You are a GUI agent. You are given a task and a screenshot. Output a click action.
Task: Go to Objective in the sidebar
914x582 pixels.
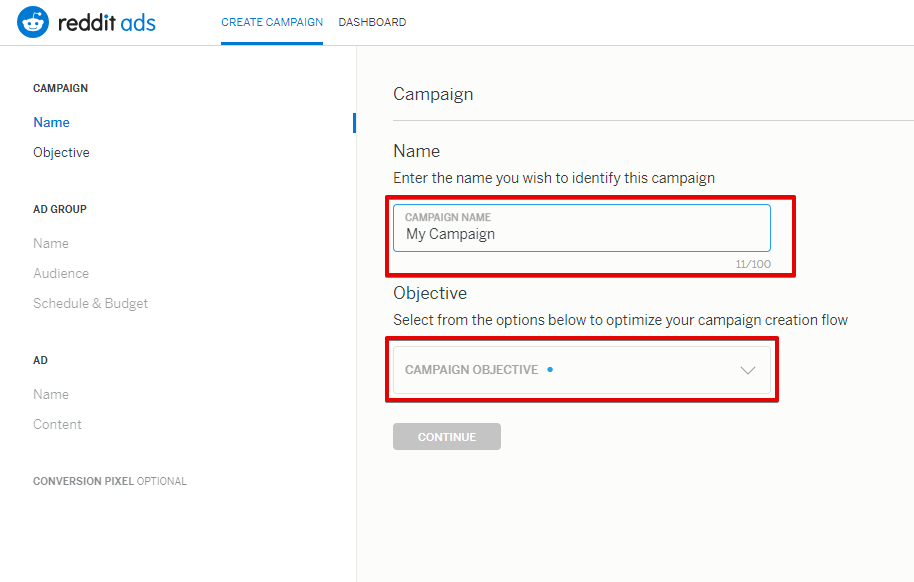click(61, 152)
